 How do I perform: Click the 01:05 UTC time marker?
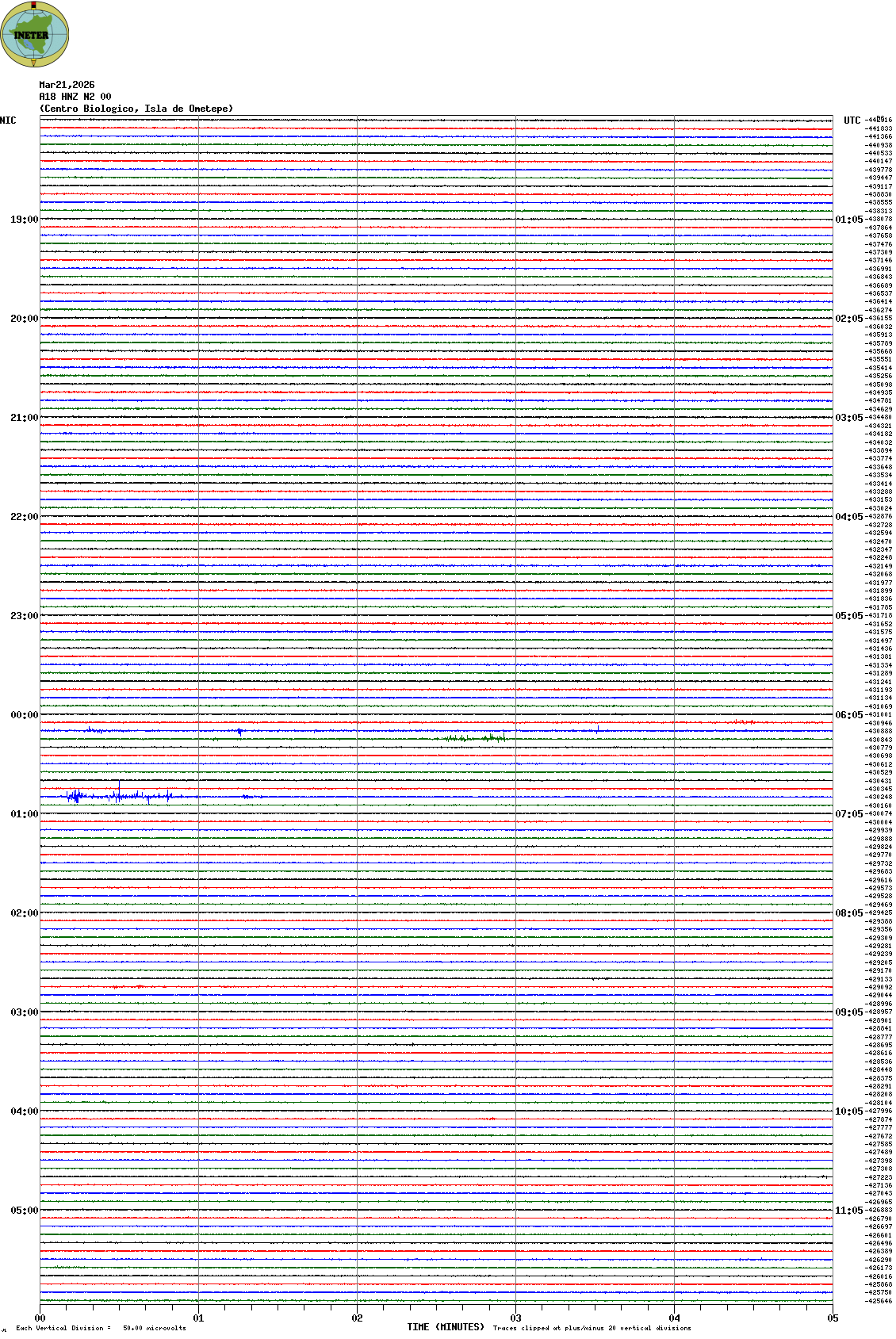(x=848, y=220)
